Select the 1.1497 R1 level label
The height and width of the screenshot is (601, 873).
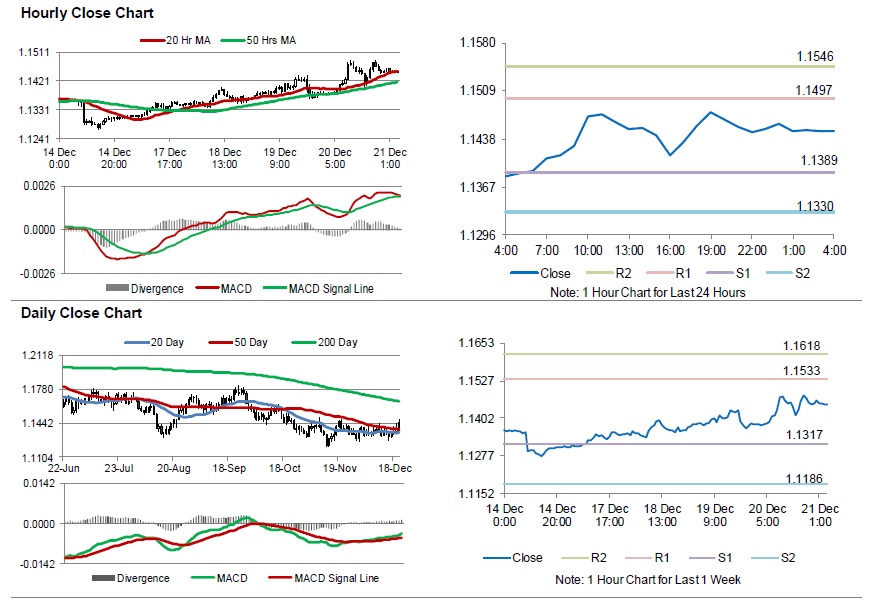click(815, 89)
